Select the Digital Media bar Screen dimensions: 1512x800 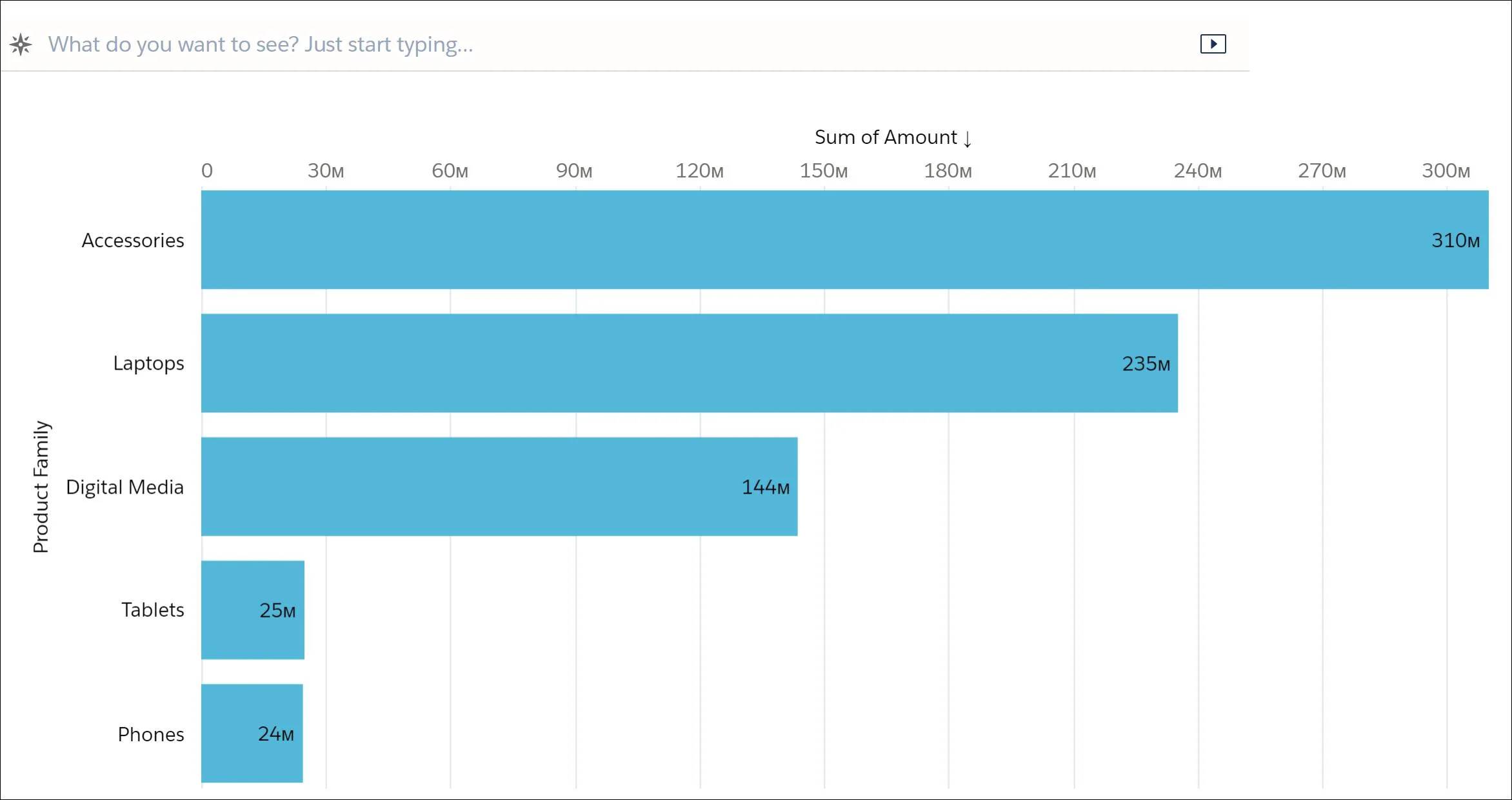(x=499, y=486)
